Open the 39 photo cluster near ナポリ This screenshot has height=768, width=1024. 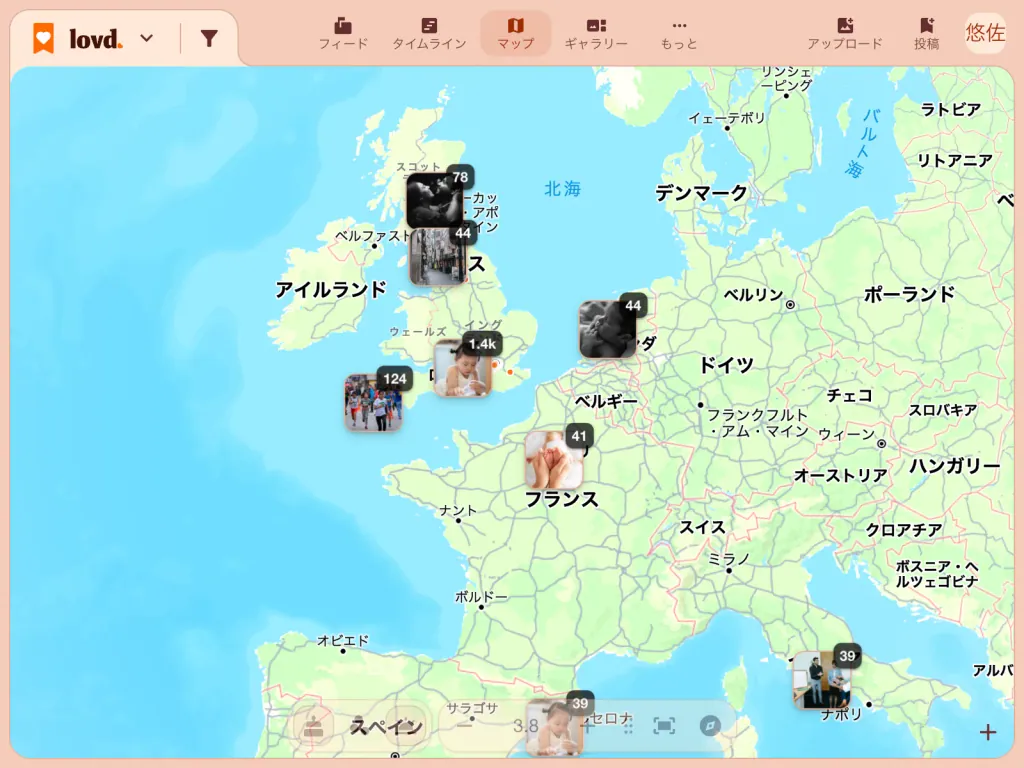click(x=822, y=679)
